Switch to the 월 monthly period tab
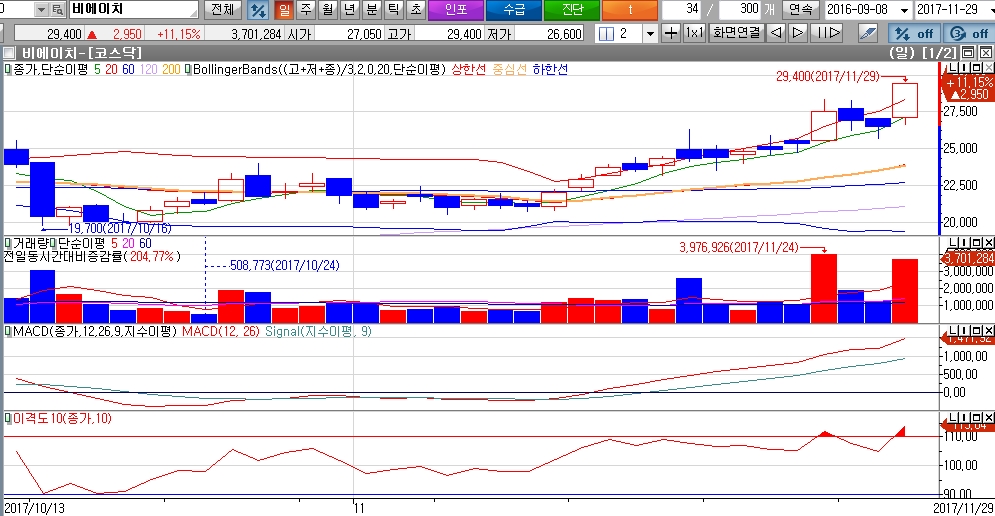This screenshot has height=516, width=995. pyautogui.click(x=327, y=10)
